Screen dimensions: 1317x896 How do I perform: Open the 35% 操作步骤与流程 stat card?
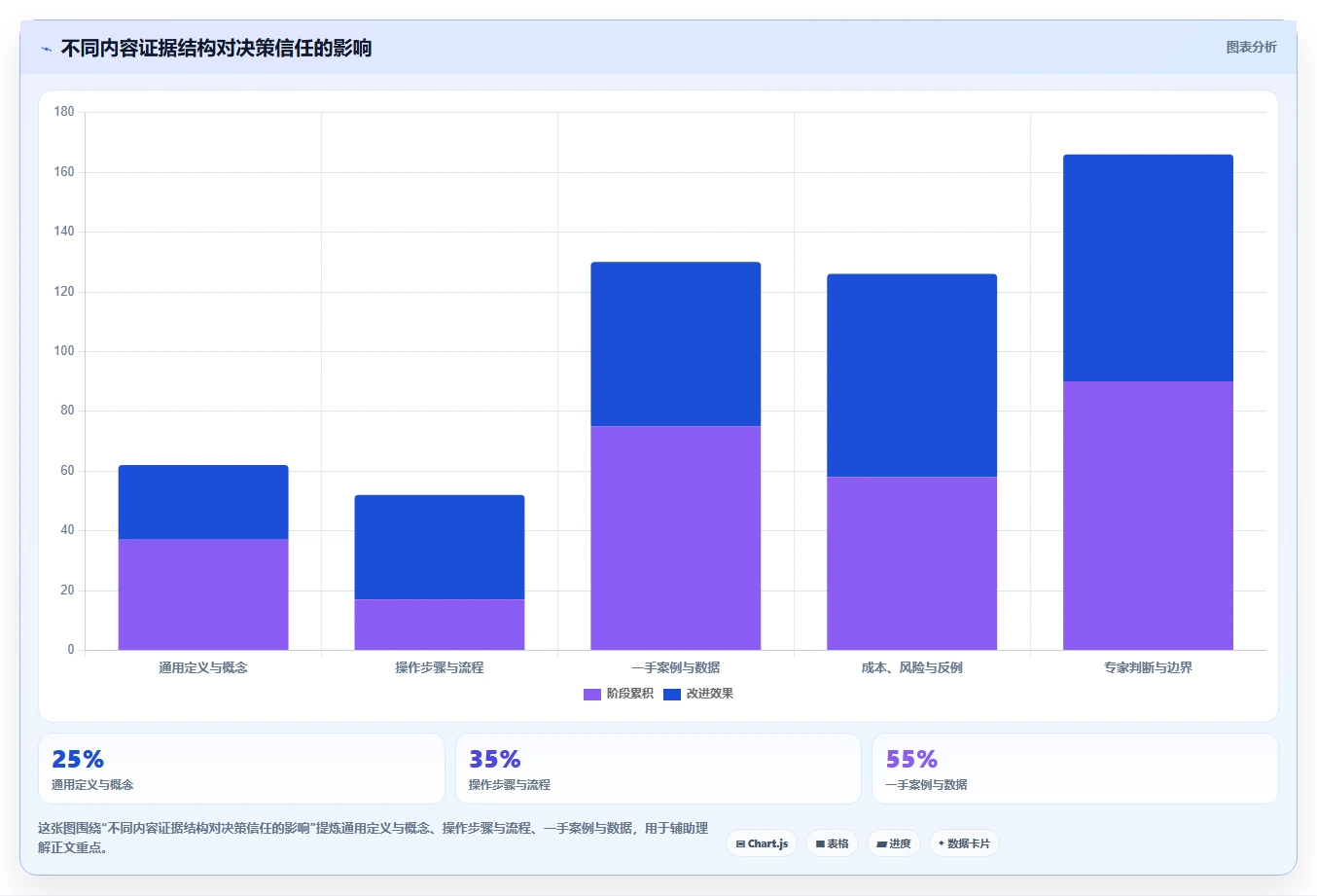point(658,769)
